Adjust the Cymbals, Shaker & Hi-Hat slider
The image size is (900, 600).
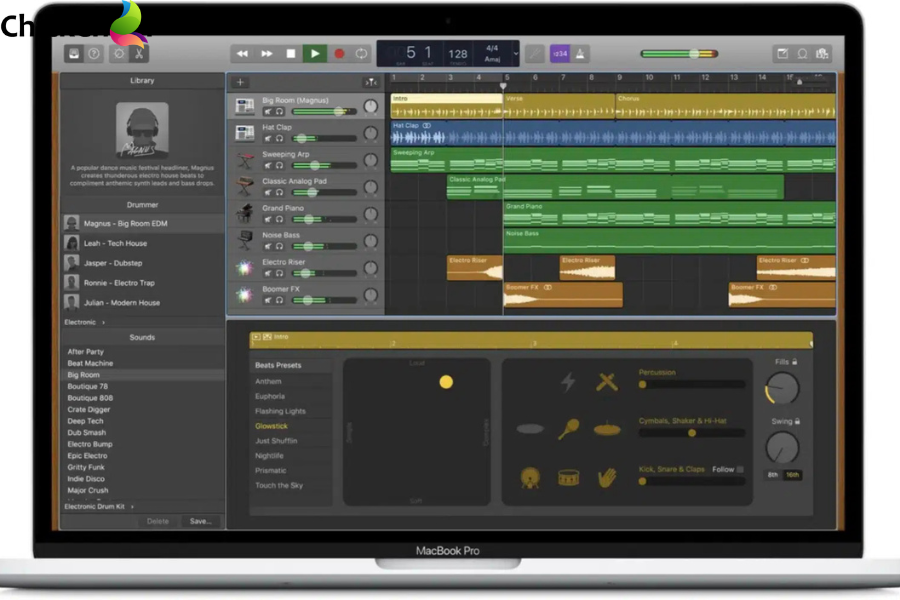click(690, 433)
